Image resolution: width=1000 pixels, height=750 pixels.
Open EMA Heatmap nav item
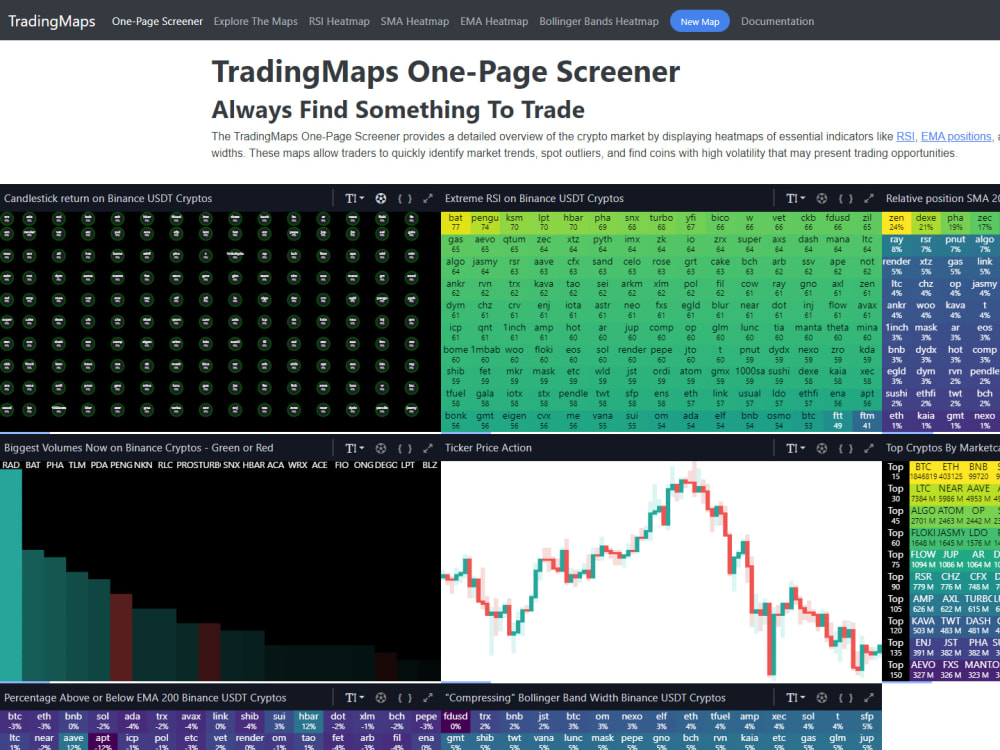click(x=494, y=21)
